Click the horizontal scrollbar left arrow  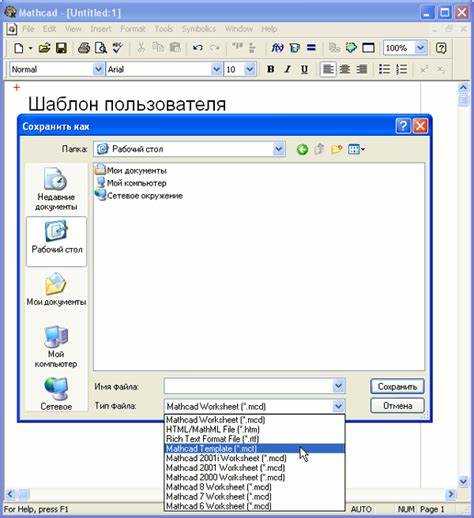10,494
